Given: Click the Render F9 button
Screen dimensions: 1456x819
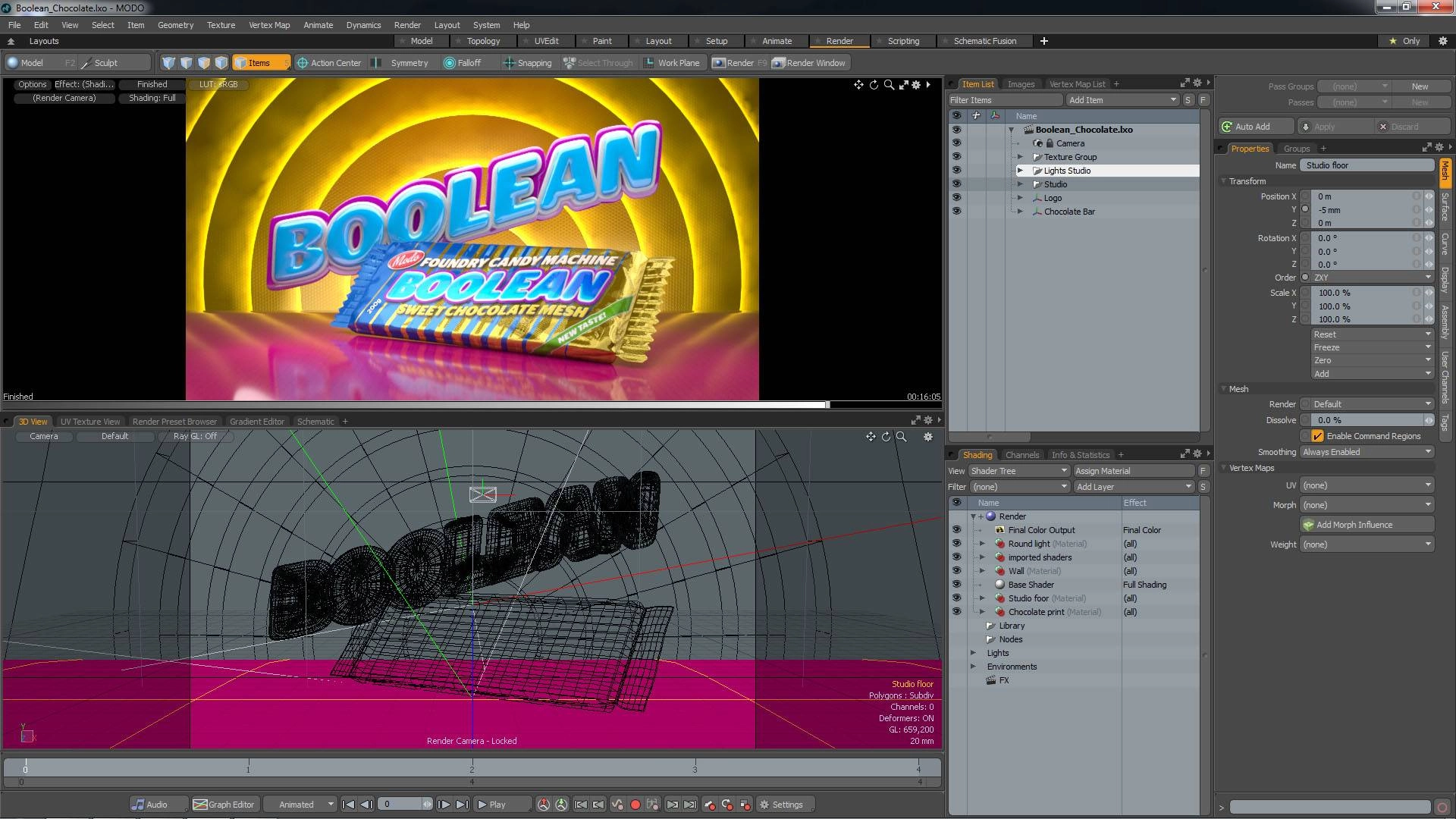Looking at the screenshot, I should (739, 63).
